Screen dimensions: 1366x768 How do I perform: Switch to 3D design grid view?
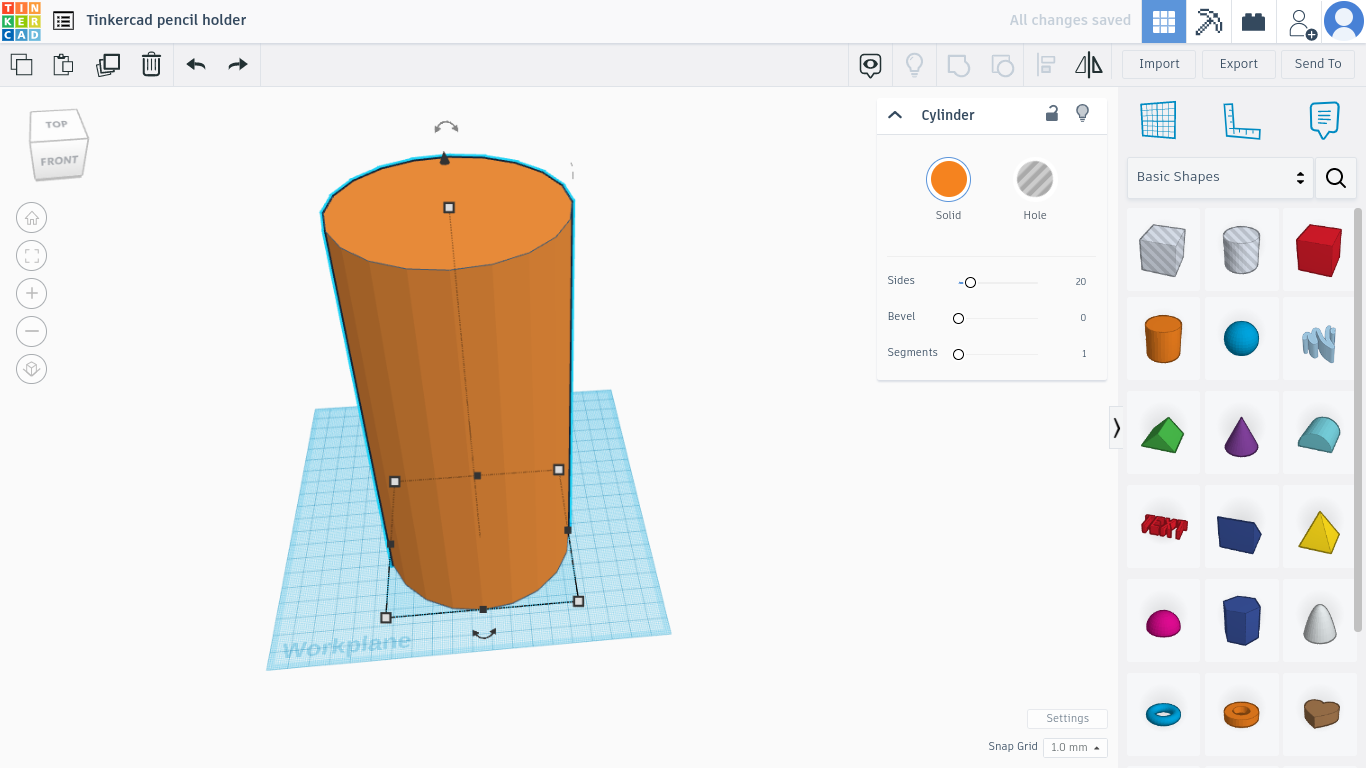click(1163, 21)
